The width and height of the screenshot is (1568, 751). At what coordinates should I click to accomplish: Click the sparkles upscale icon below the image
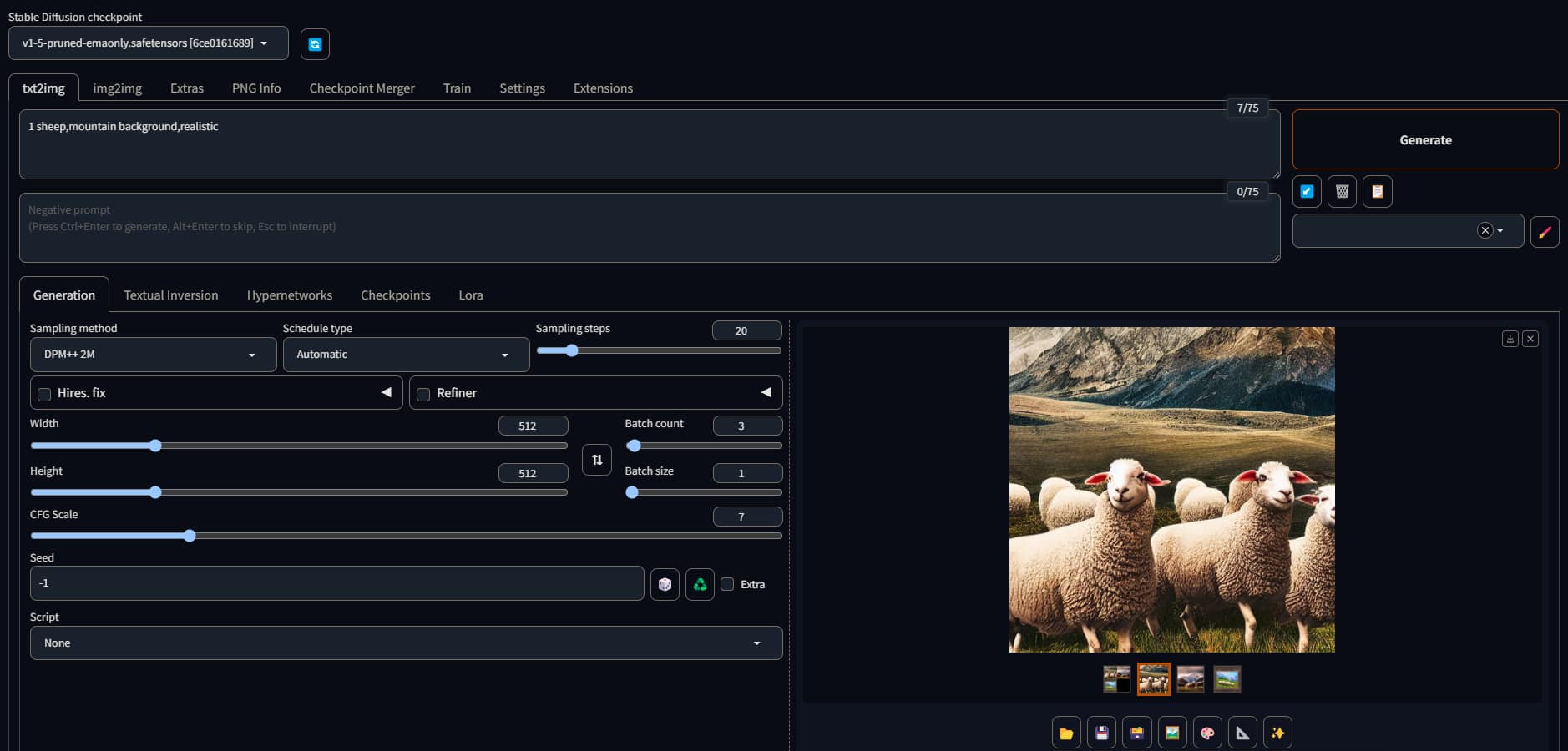(1277, 733)
